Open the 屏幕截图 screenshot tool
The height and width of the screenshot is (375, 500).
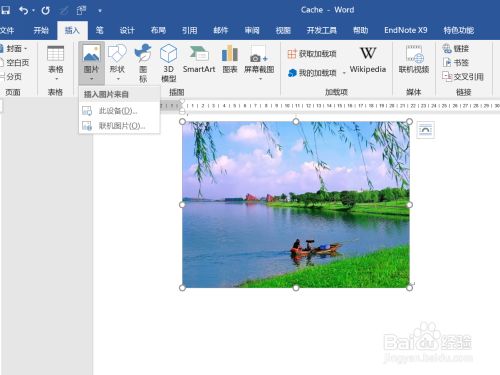pos(259,63)
